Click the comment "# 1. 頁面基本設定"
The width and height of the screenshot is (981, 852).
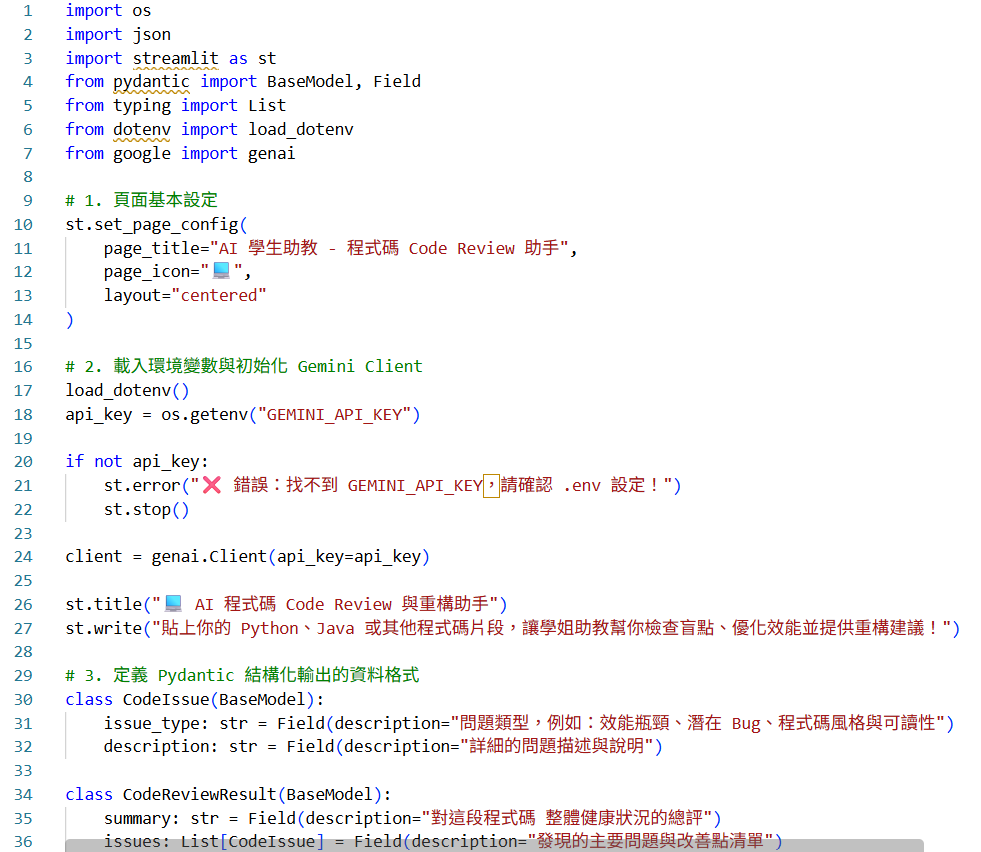142,200
